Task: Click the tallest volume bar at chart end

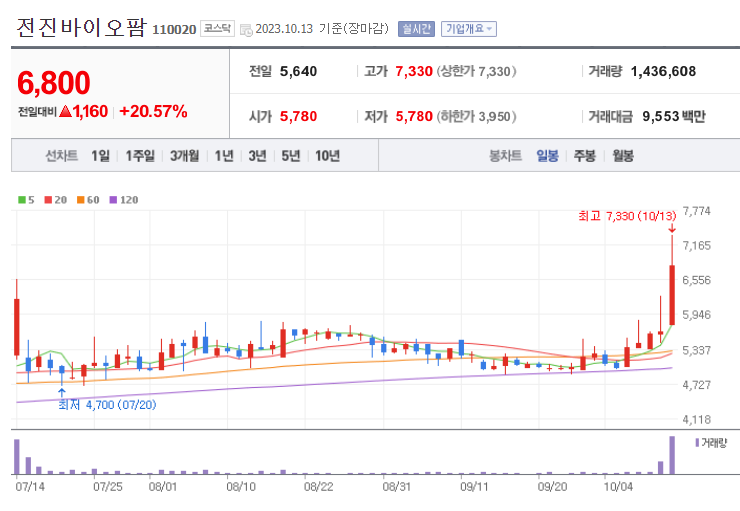Action: pos(672,455)
